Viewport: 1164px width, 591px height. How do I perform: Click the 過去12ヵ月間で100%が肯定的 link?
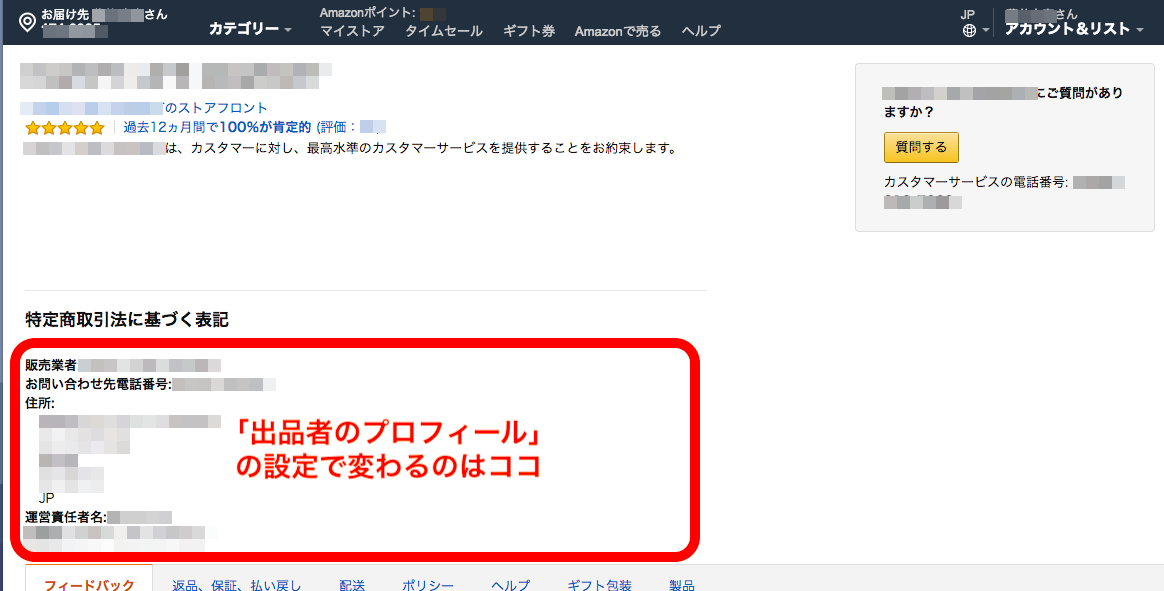coord(217,128)
